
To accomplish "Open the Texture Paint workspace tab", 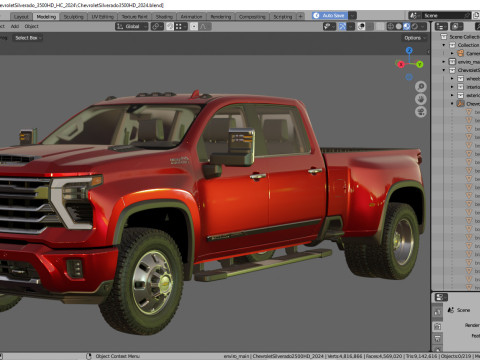I will click(134, 16).
